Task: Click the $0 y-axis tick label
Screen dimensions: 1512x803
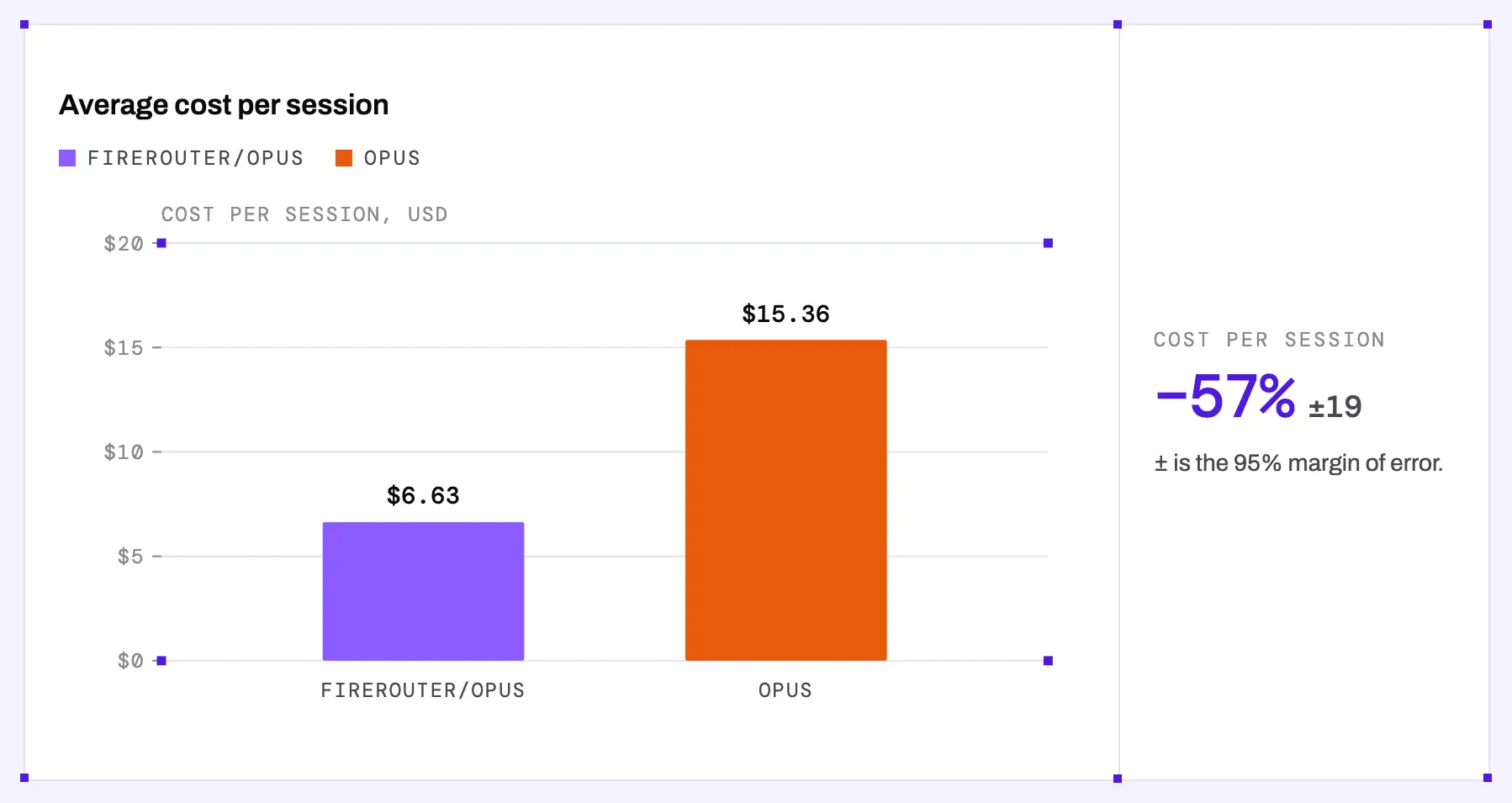Action: tap(130, 661)
